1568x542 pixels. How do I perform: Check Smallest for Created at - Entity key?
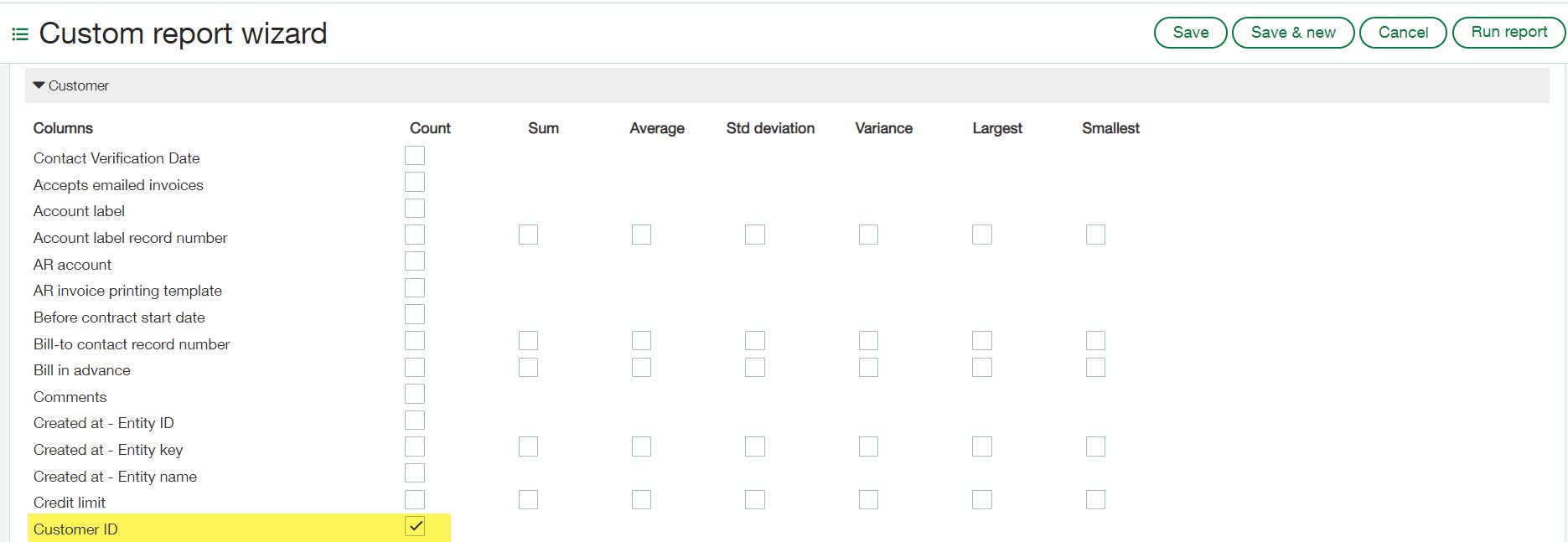[x=1095, y=447]
